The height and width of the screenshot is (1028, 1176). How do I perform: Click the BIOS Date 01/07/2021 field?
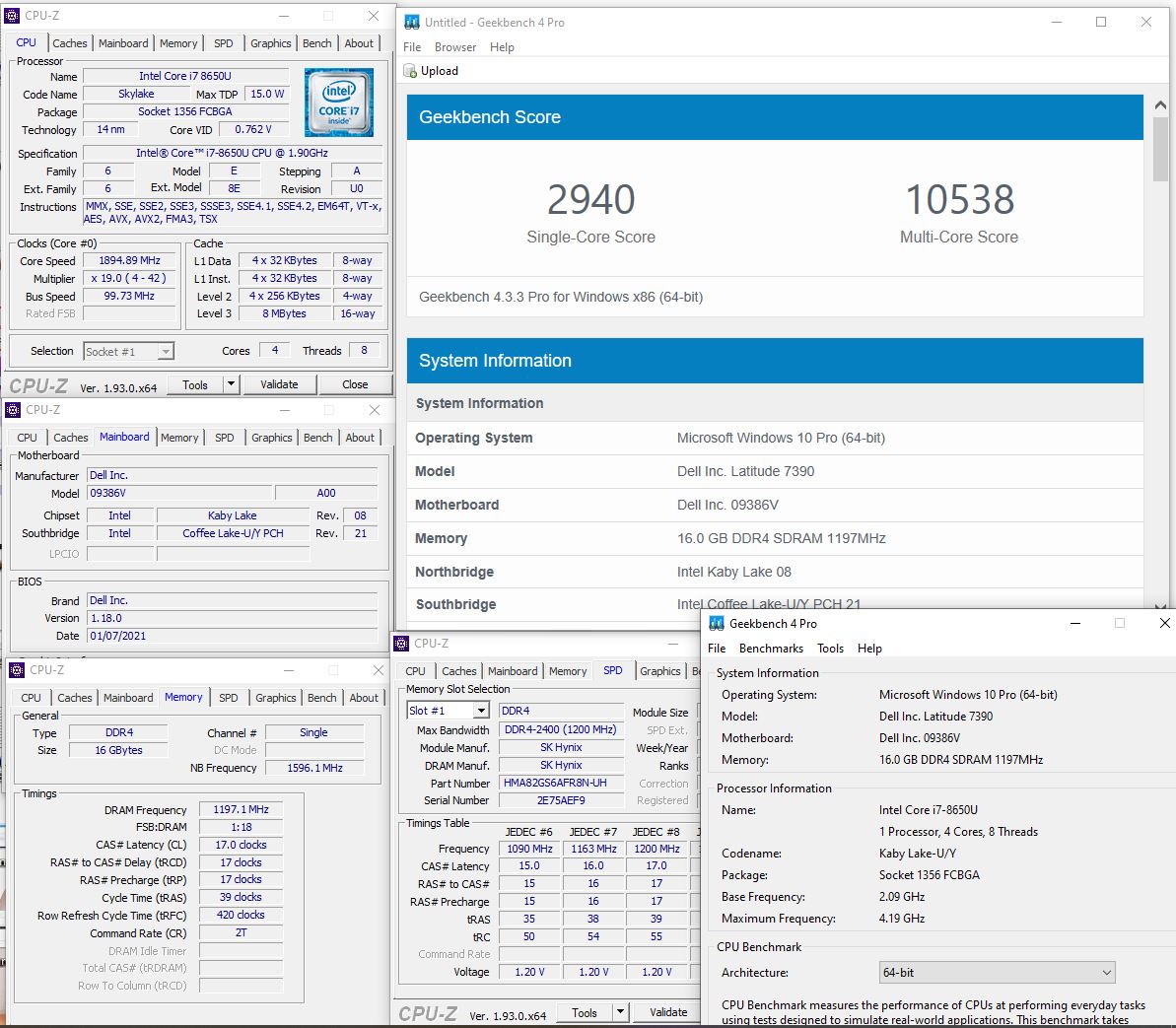coord(233,636)
